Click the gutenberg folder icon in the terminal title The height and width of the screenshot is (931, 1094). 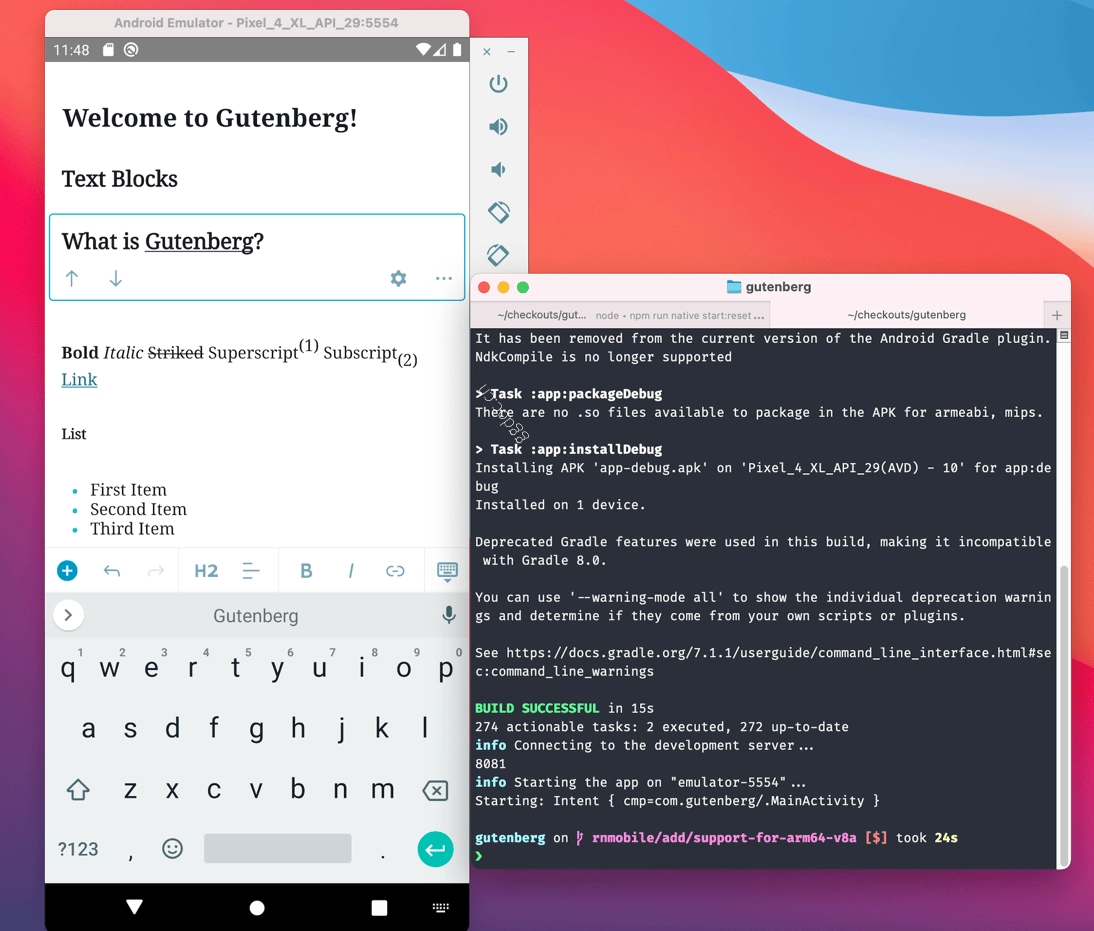pos(734,287)
